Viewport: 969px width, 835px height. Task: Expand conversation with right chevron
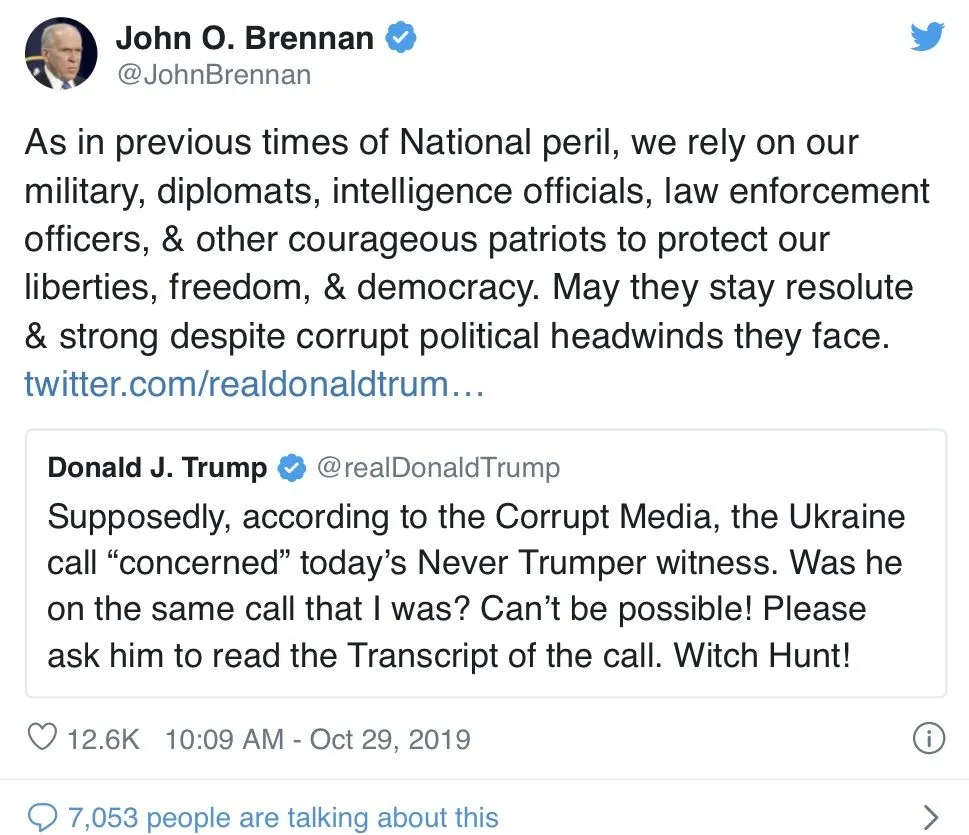click(930, 816)
